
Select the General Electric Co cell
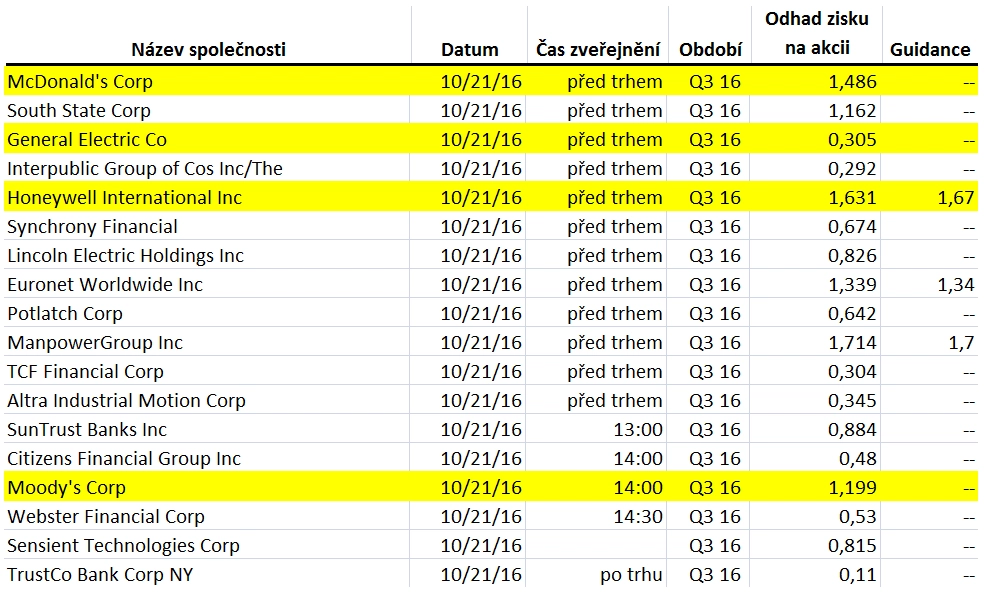(x=87, y=140)
